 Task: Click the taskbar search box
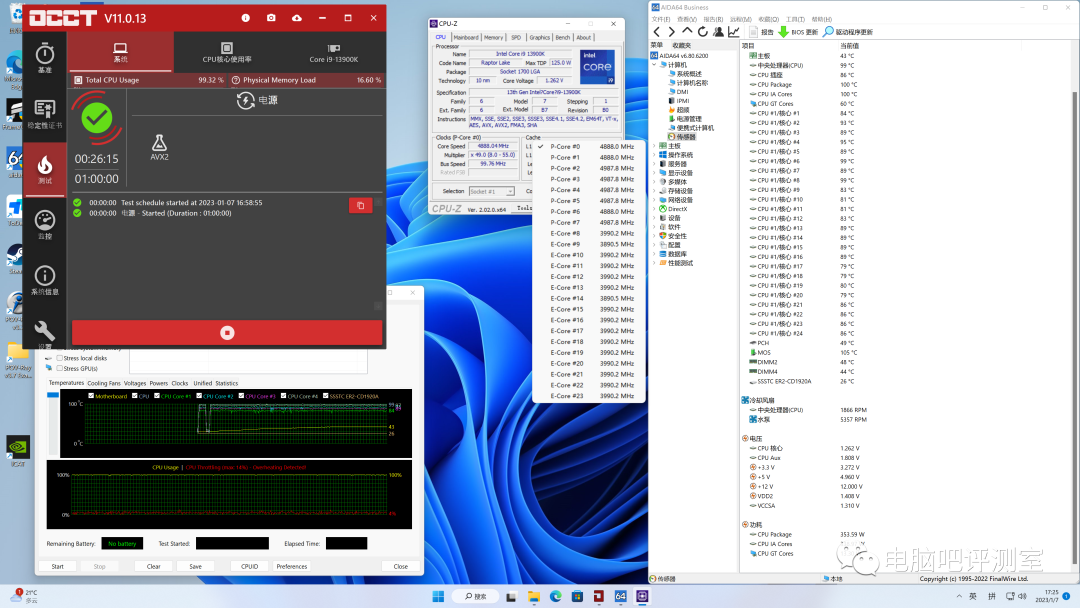pyautogui.click(x=476, y=596)
